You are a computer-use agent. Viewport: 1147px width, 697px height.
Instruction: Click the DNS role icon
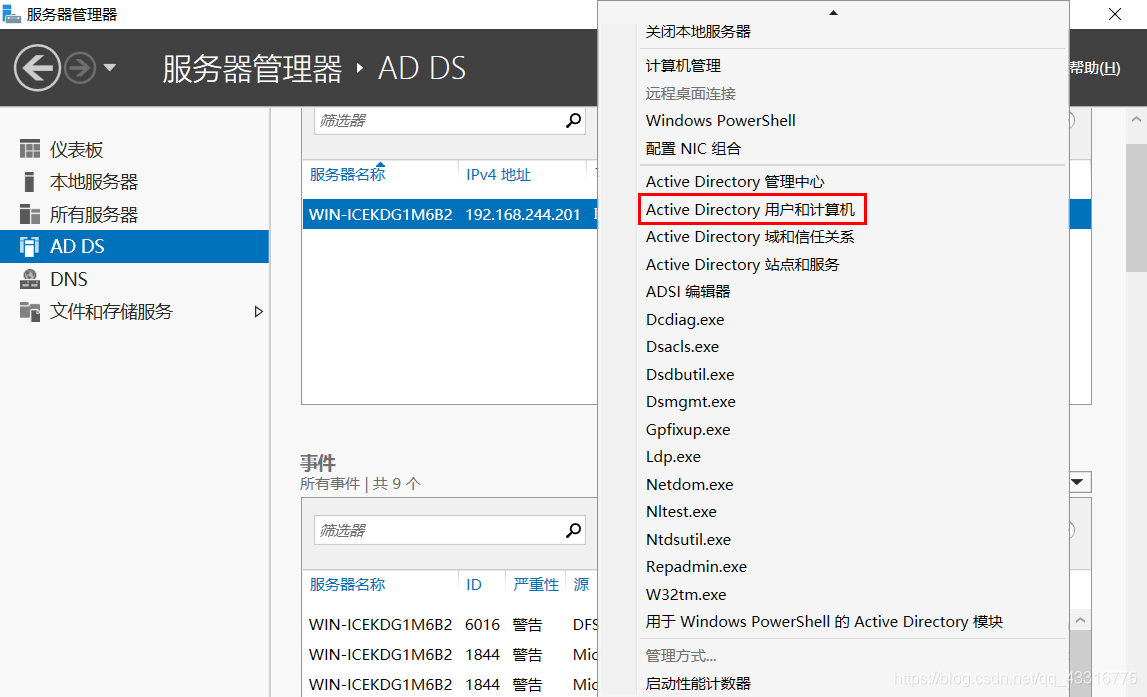coord(30,279)
